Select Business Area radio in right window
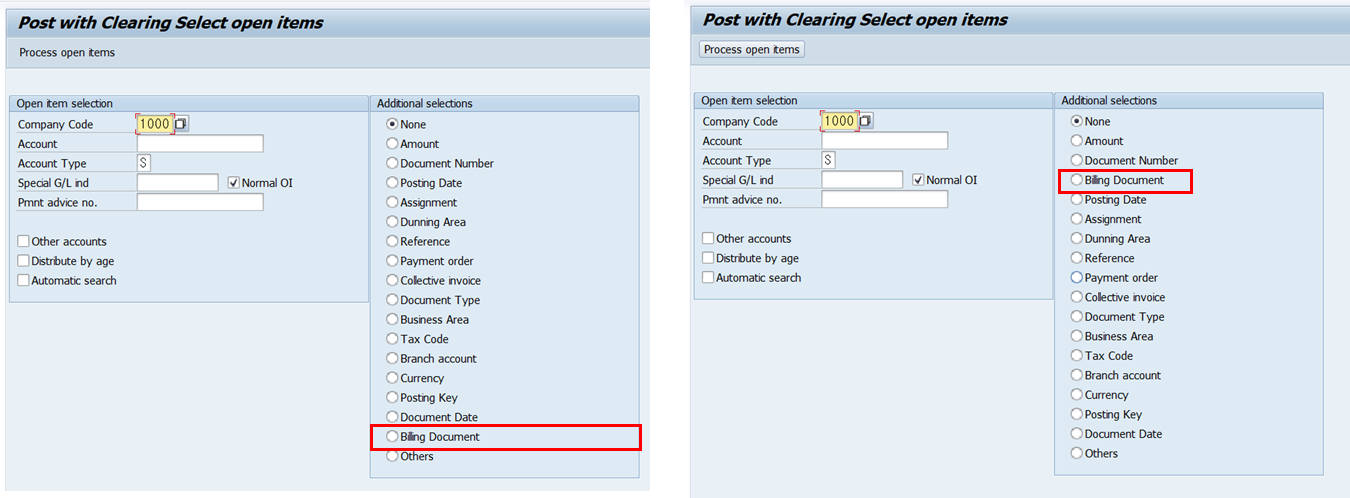The image size is (1350, 498). pyautogui.click(x=1076, y=336)
